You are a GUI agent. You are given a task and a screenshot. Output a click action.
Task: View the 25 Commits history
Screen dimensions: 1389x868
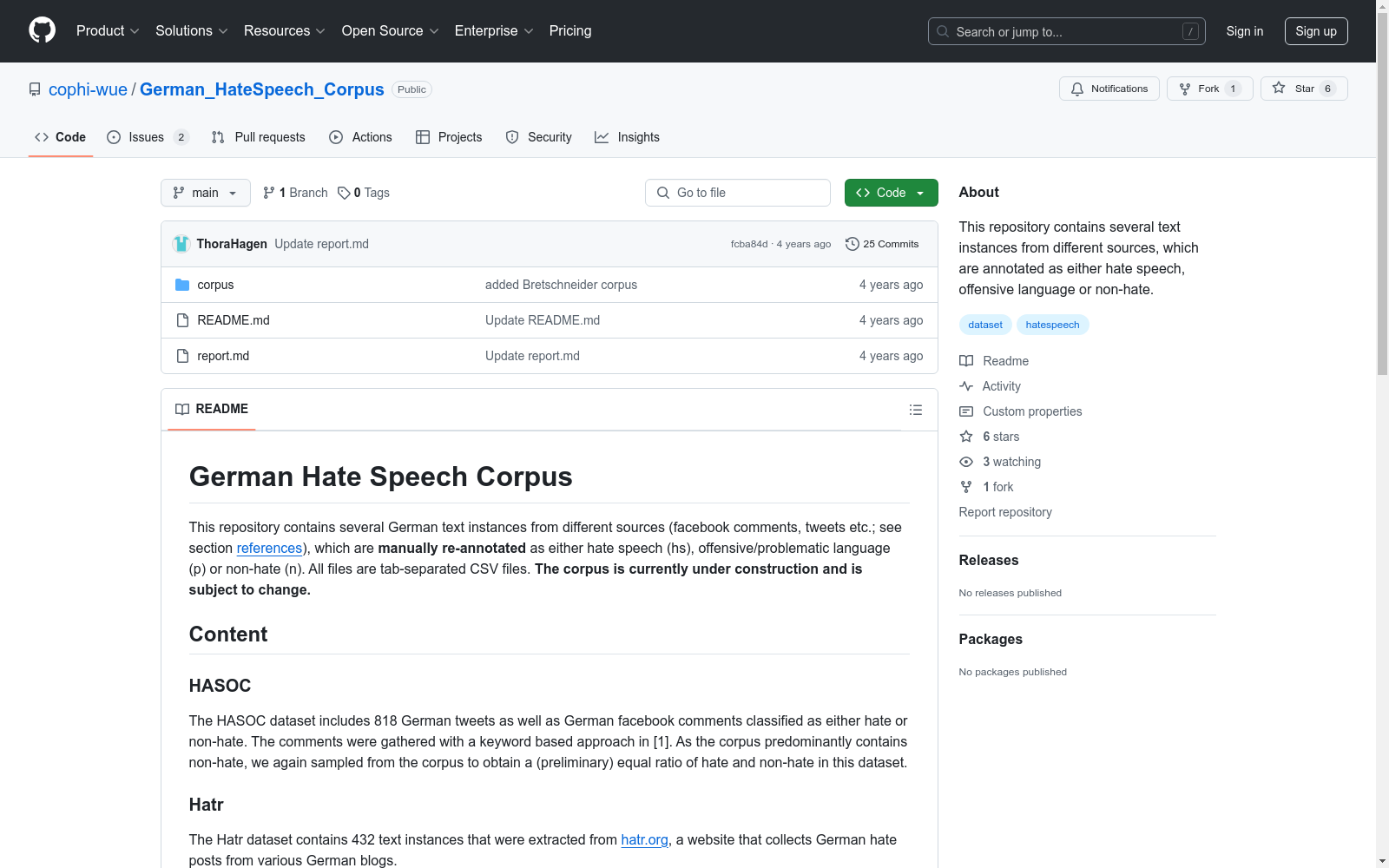click(882, 244)
